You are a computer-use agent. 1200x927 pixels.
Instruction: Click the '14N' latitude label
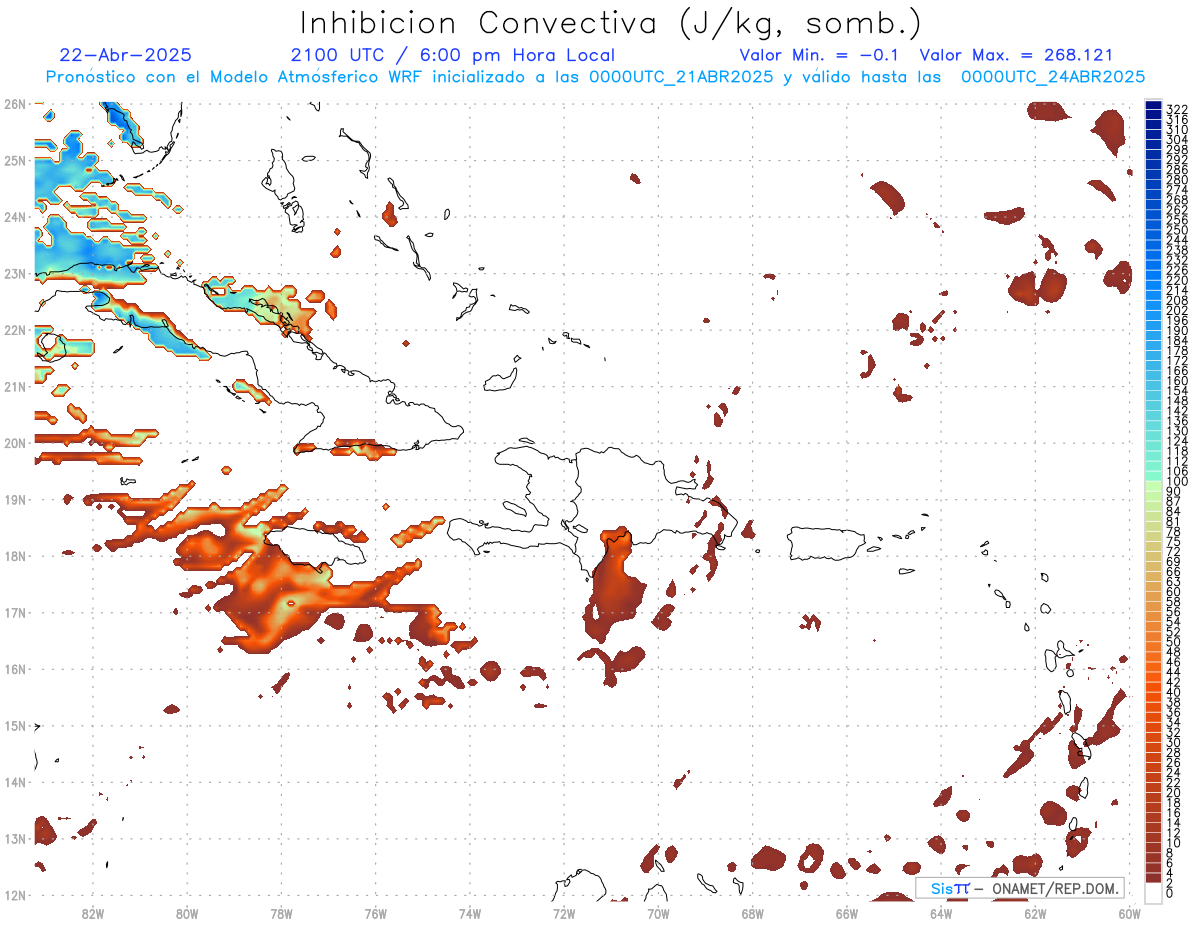14,782
